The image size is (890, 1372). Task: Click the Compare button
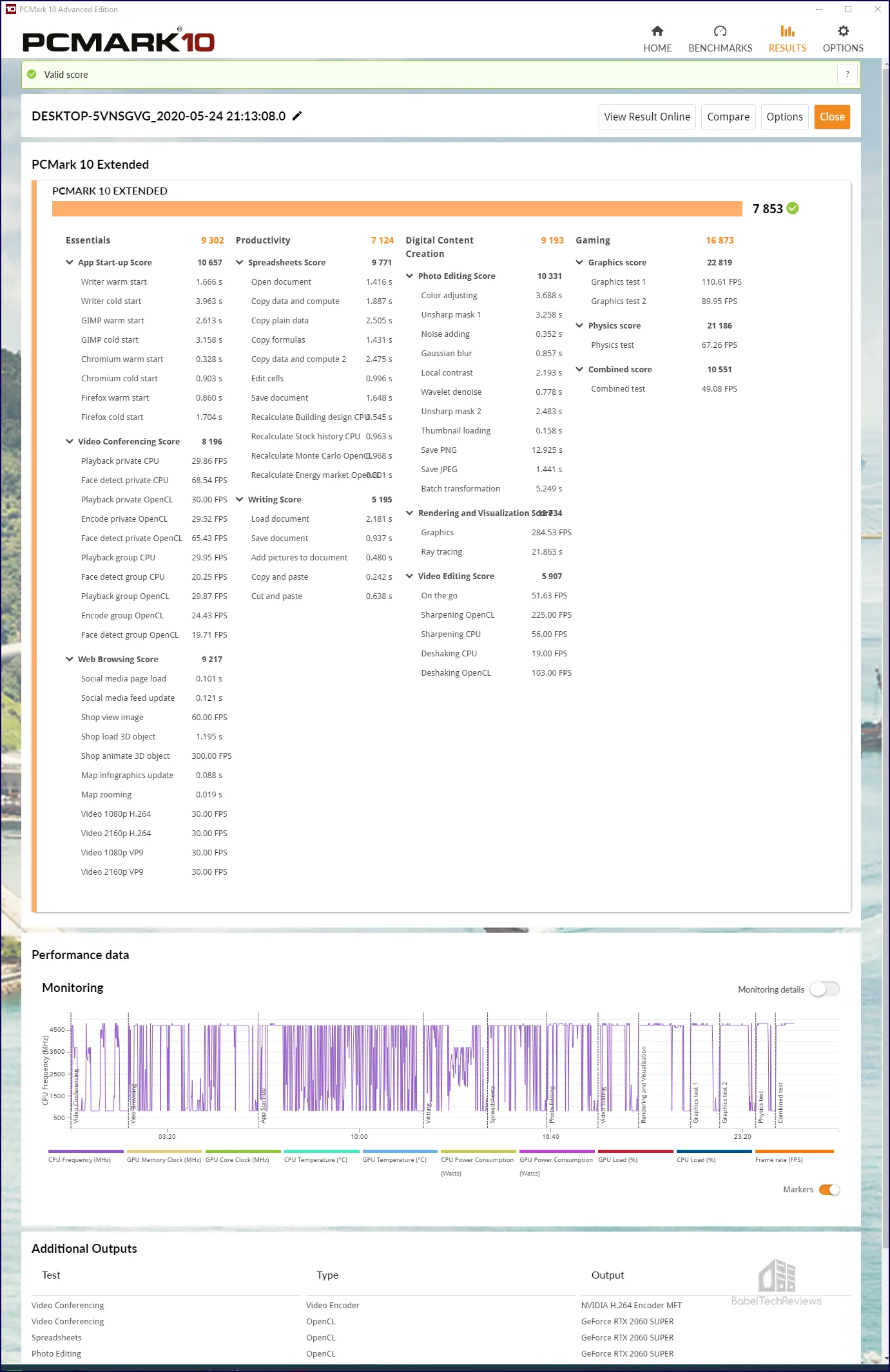point(728,117)
